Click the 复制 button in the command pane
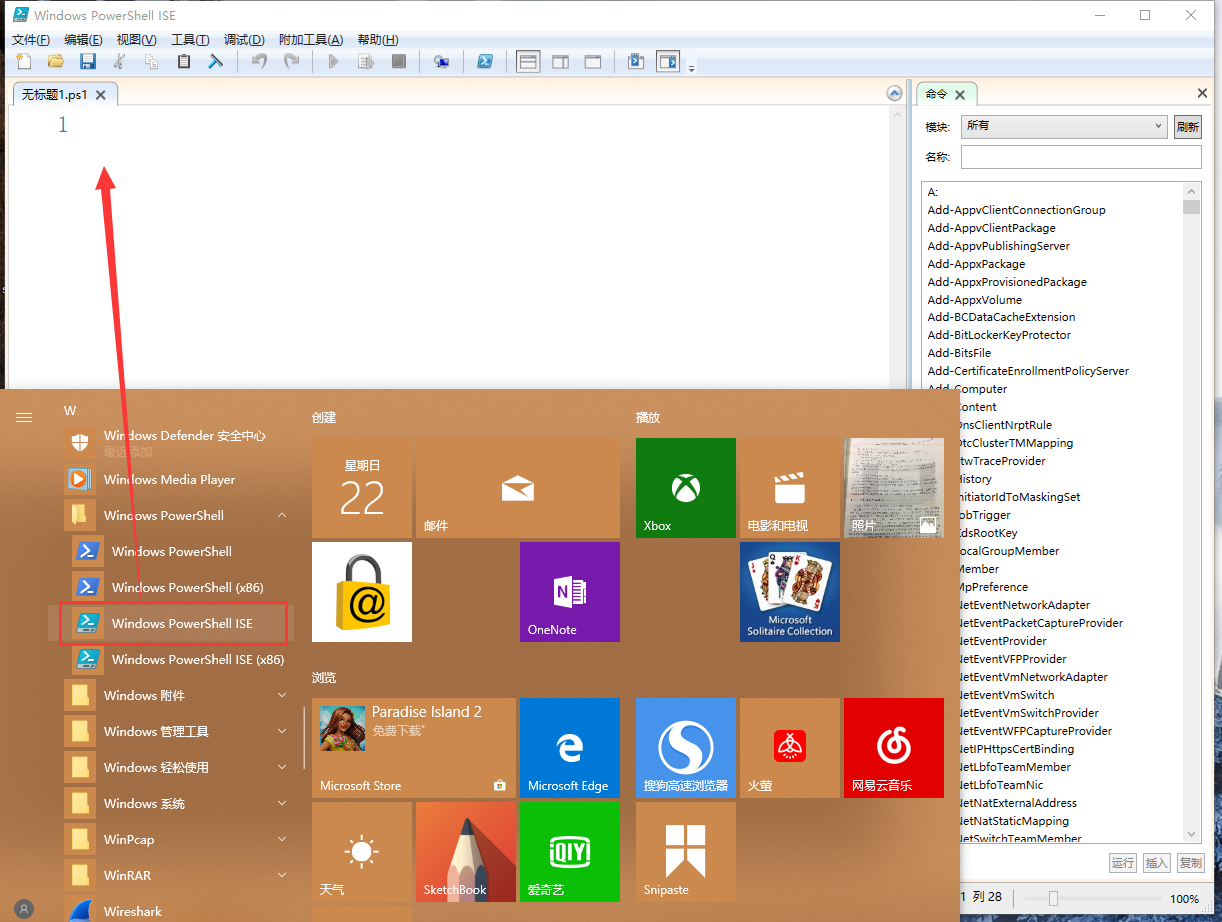The height and width of the screenshot is (922, 1222). tap(1190, 863)
